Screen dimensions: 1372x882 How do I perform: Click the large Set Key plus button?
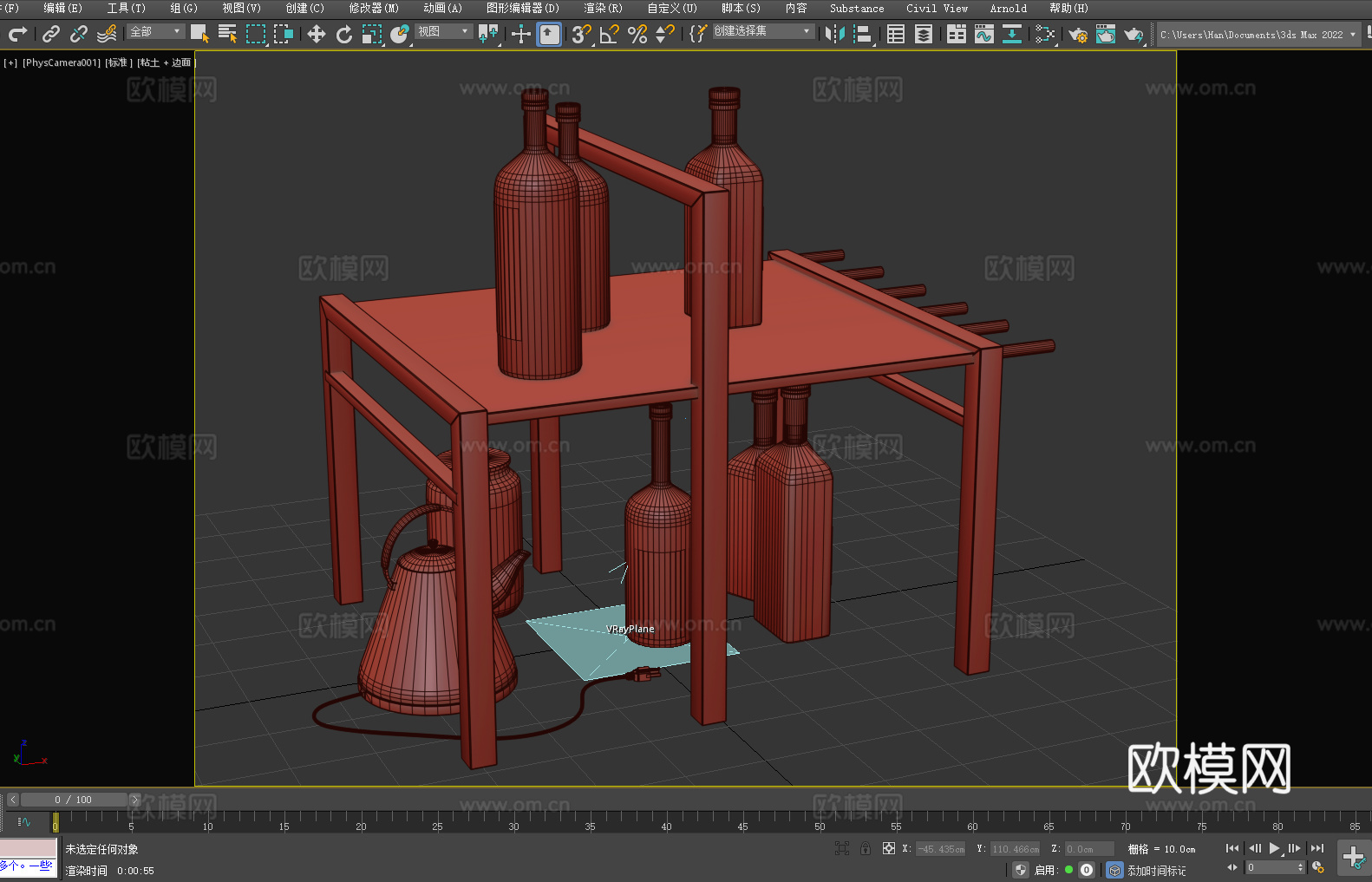tap(1353, 858)
